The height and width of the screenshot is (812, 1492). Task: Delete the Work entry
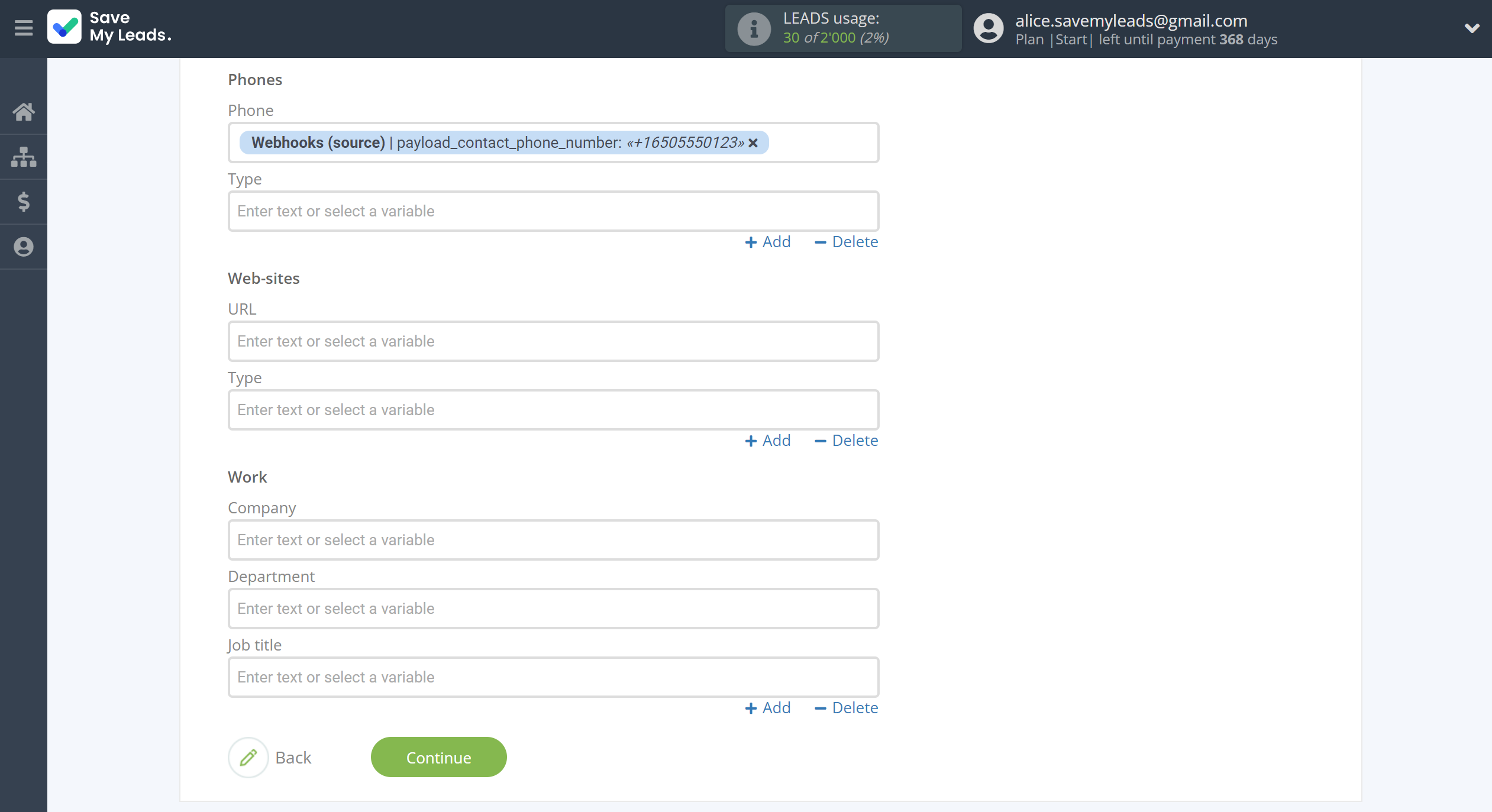(x=846, y=708)
